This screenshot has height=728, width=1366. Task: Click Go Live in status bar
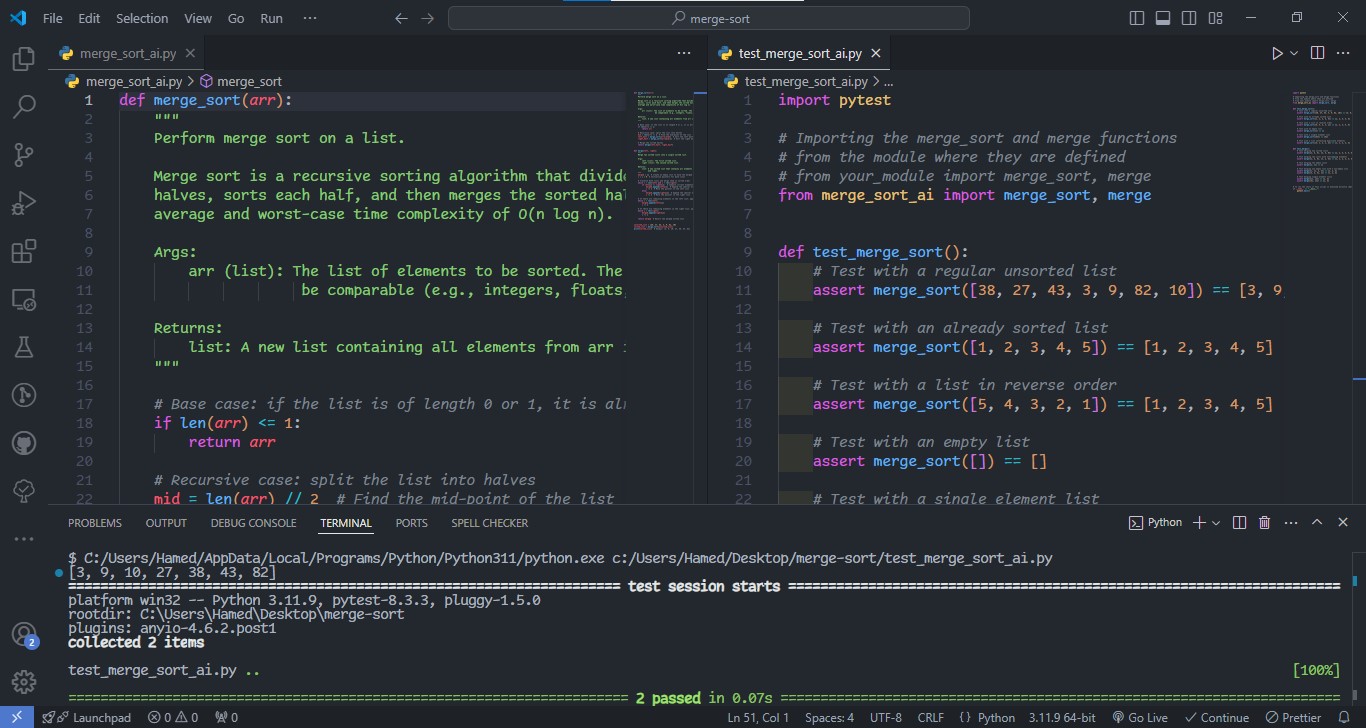tap(1139, 717)
